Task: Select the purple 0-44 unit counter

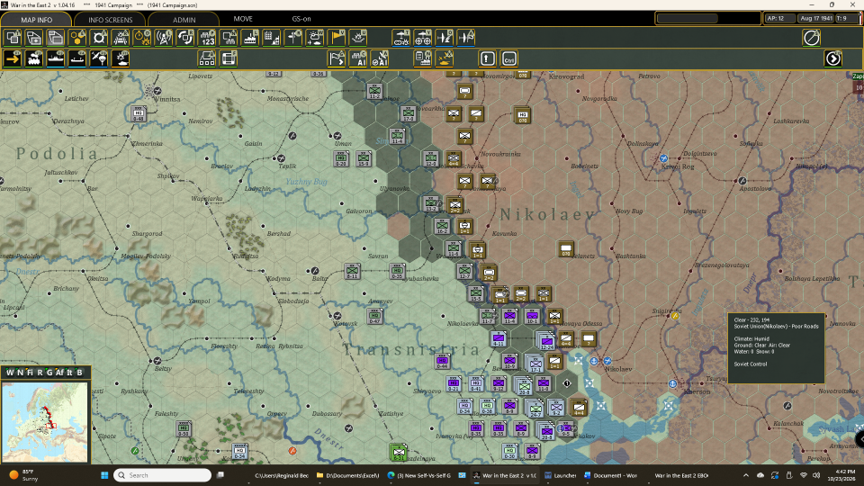Action: tap(442, 361)
